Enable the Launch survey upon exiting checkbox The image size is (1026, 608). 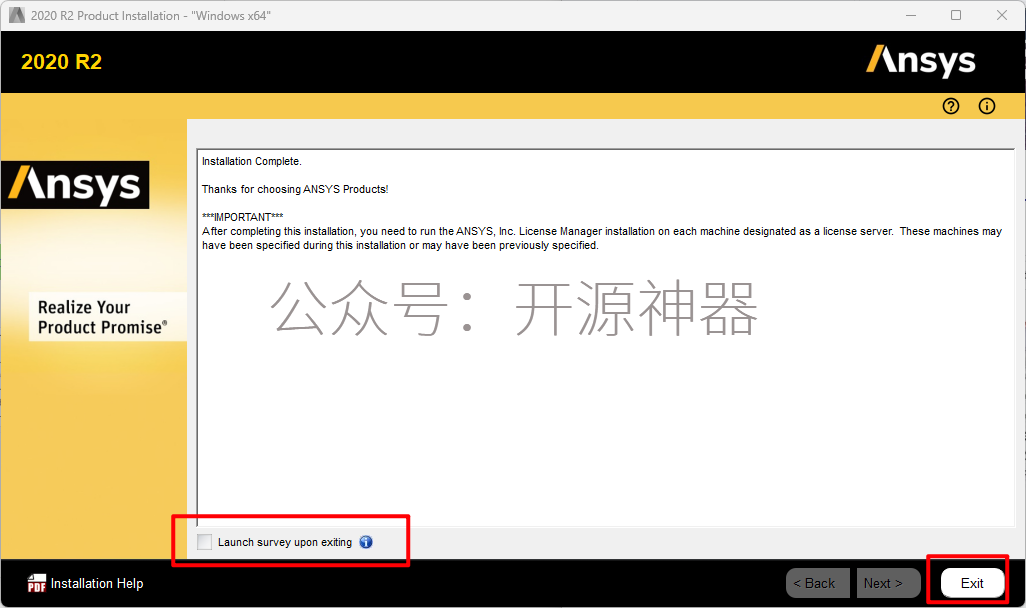pyautogui.click(x=205, y=542)
